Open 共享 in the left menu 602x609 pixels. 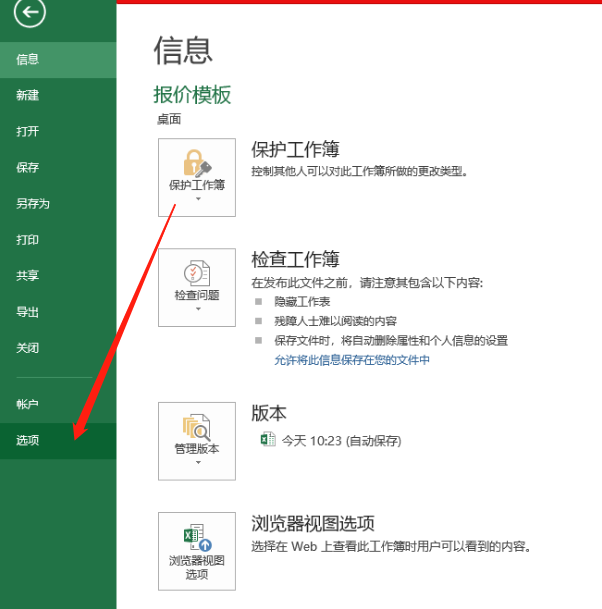[28, 276]
